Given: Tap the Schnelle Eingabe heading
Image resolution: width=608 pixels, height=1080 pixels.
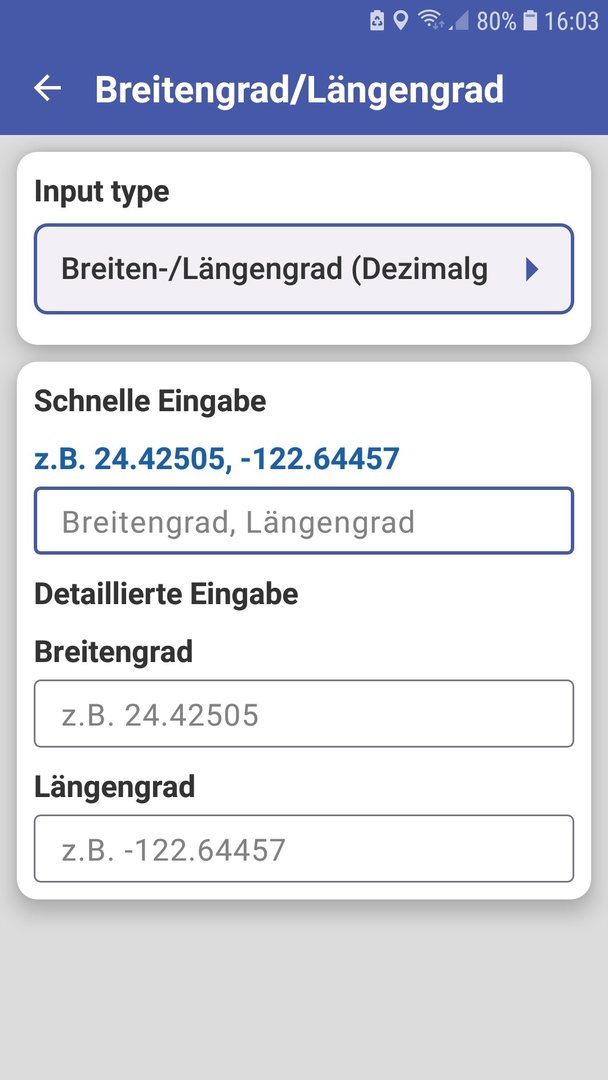Looking at the screenshot, I should (150, 401).
